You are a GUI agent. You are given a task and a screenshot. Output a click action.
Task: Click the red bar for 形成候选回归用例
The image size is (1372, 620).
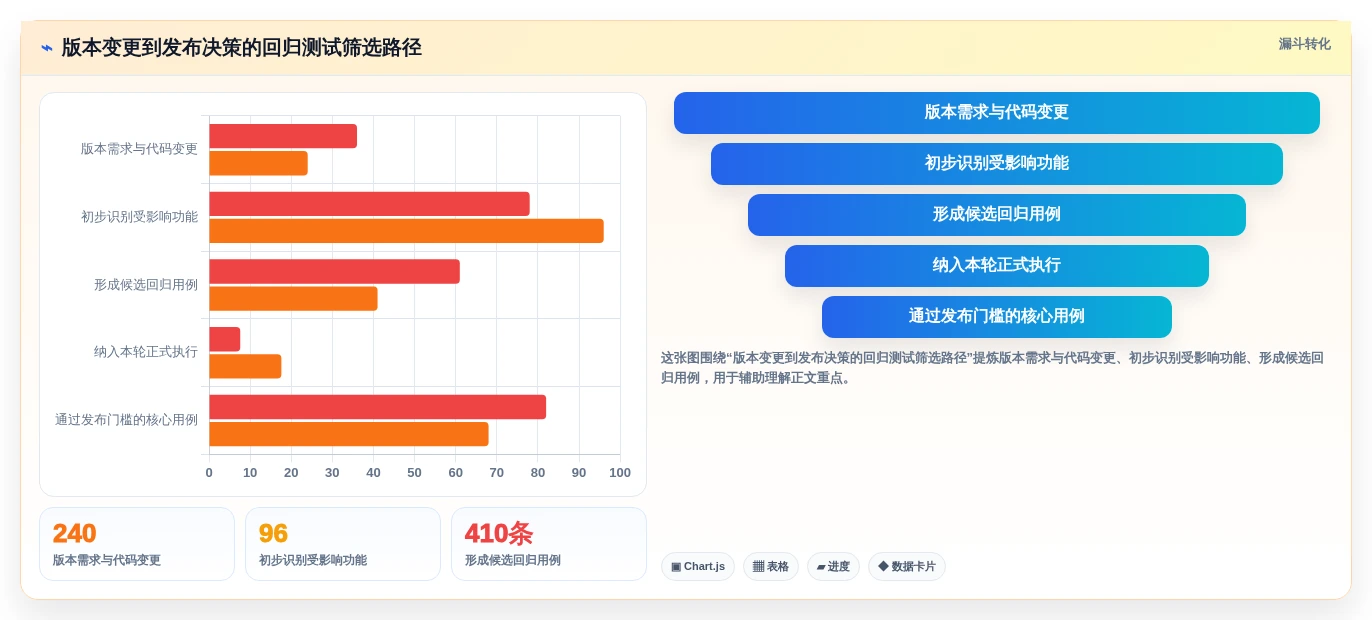(334, 272)
